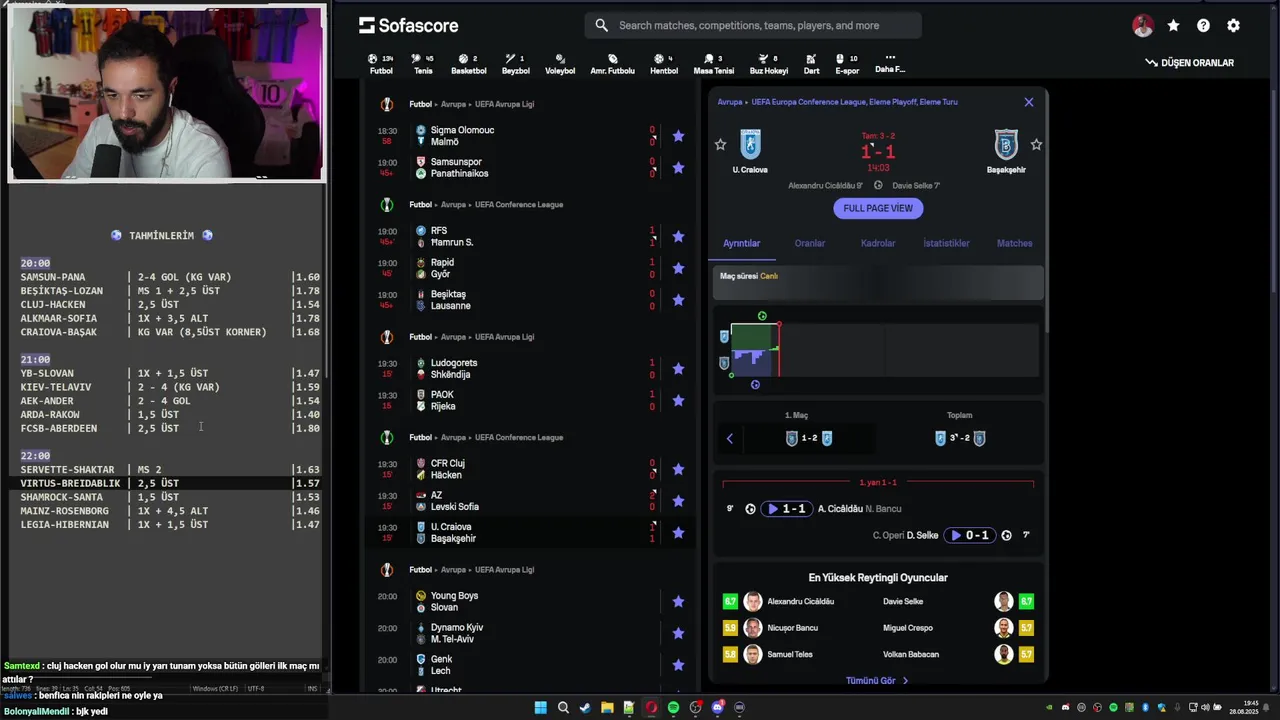Open first UEFA Conference League header
Viewport: 1280px width, 720px height.
[x=519, y=204]
